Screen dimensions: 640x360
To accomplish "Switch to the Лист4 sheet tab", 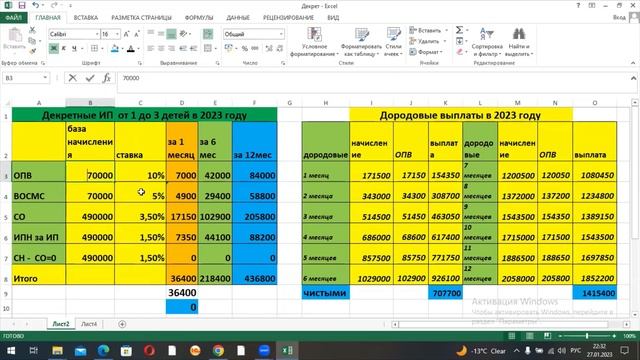I will pos(89,324).
